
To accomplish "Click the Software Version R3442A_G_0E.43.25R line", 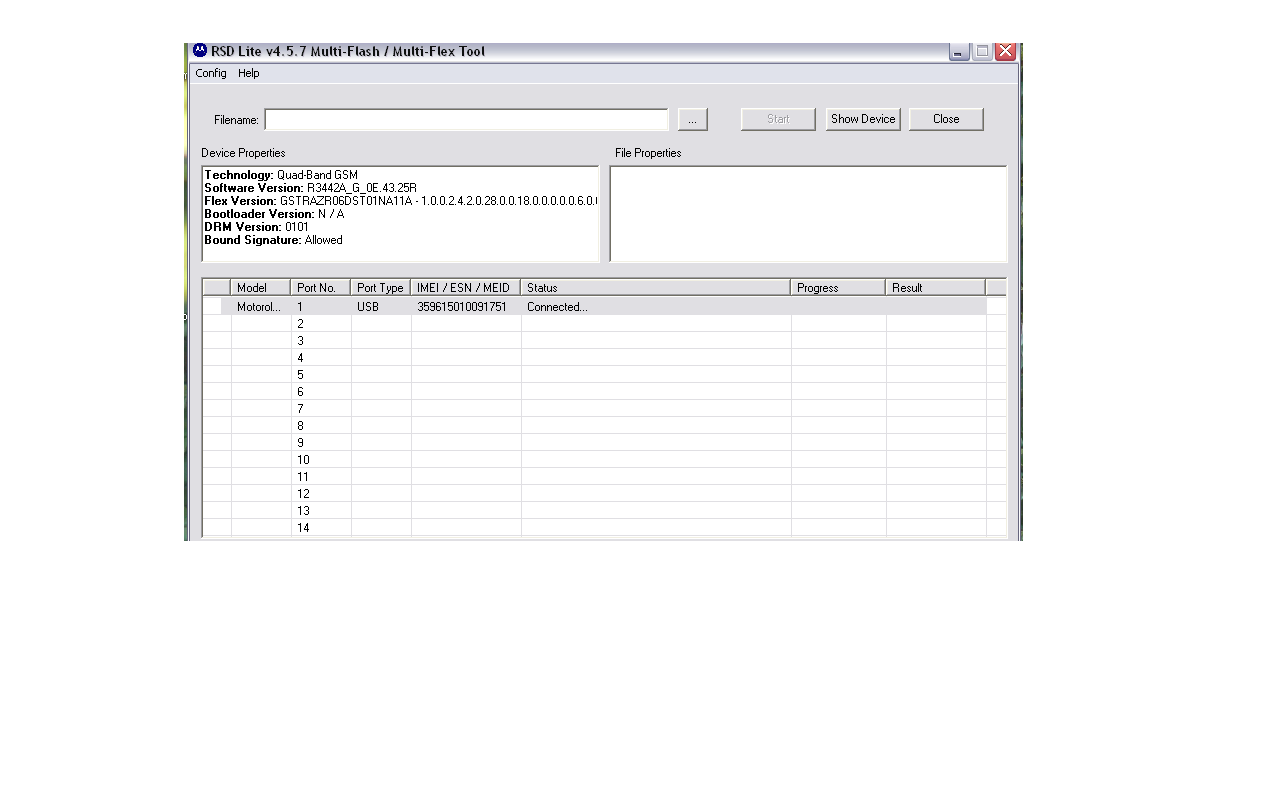I will [x=310, y=188].
